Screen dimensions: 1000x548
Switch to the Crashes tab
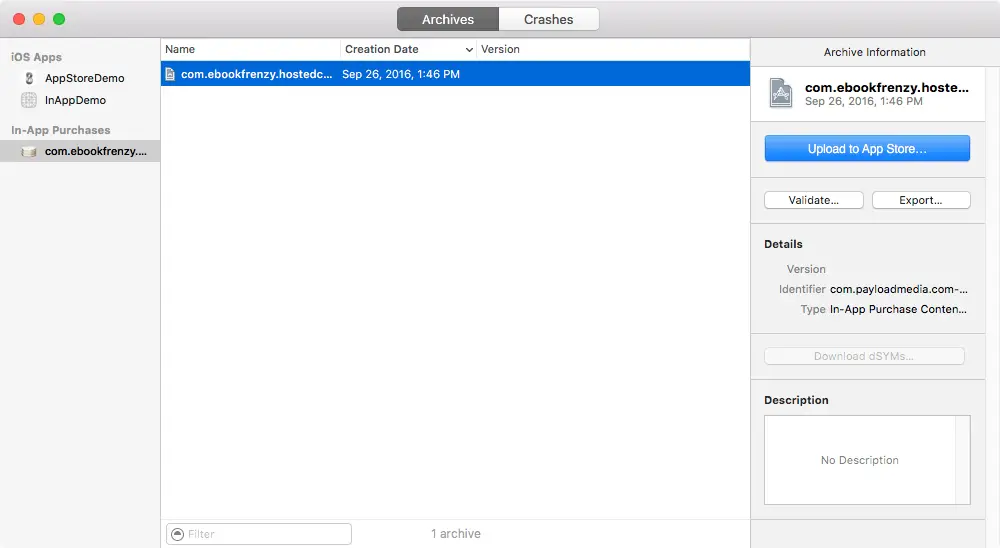(548, 19)
